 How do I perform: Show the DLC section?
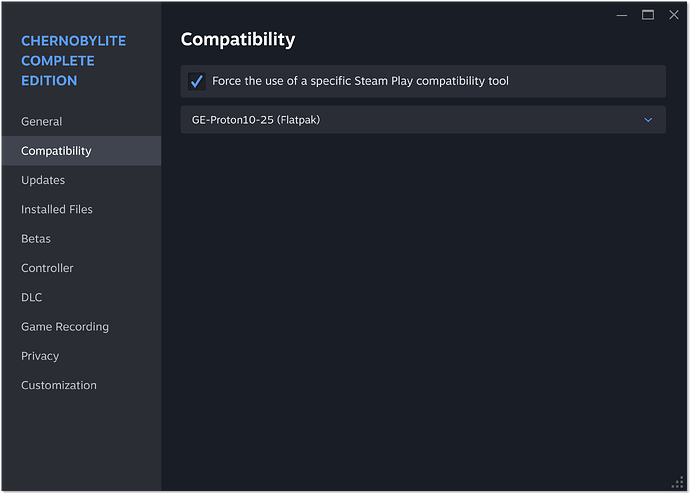(x=32, y=298)
